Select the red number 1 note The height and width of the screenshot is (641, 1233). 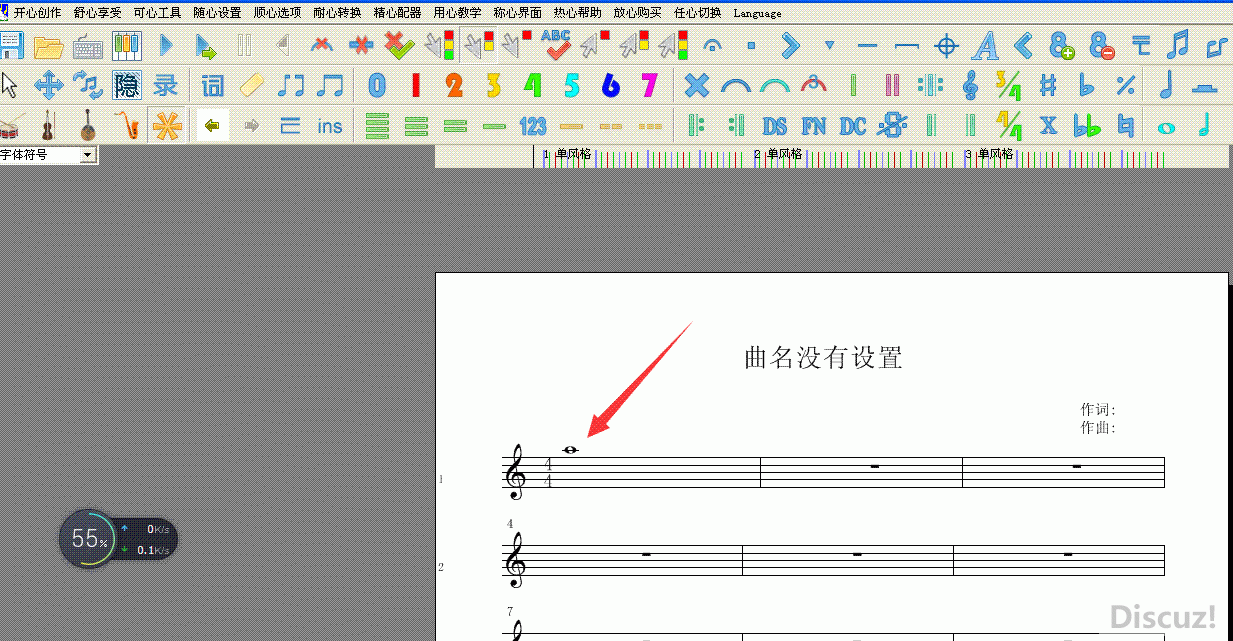click(x=415, y=86)
